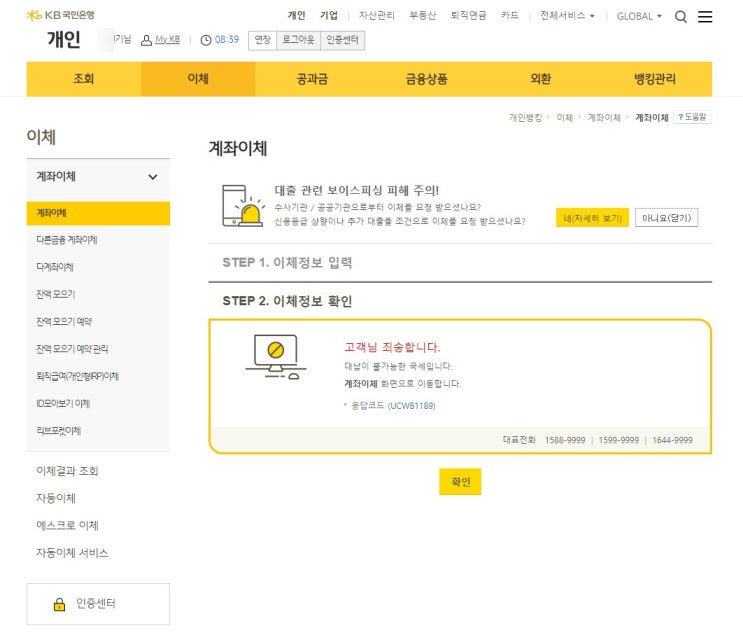743x642 pixels.
Task: Switch to 기업 in top navigation
Action: tap(329, 16)
